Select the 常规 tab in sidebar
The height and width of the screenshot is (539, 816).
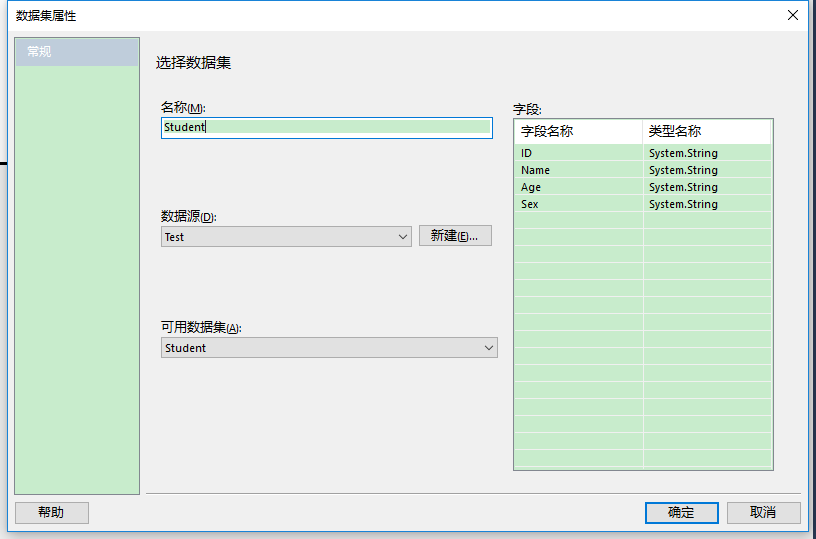[x=77, y=52]
